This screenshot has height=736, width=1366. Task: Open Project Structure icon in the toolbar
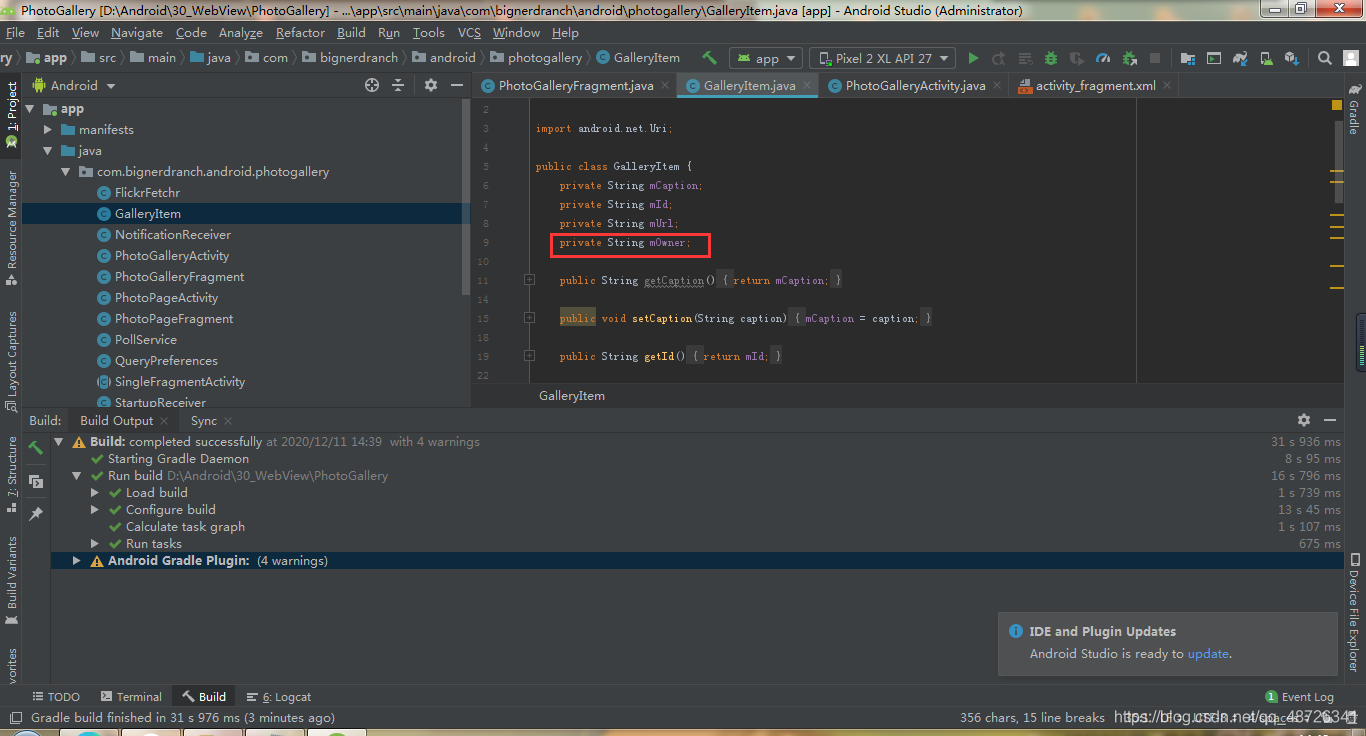(x=1187, y=58)
